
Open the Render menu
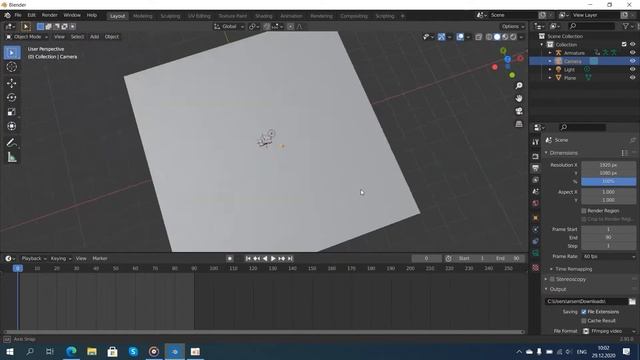pos(50,15)
